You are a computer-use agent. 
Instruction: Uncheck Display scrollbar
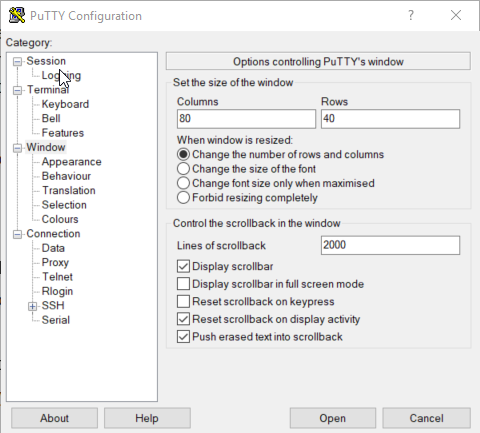(x=225, y=267)
